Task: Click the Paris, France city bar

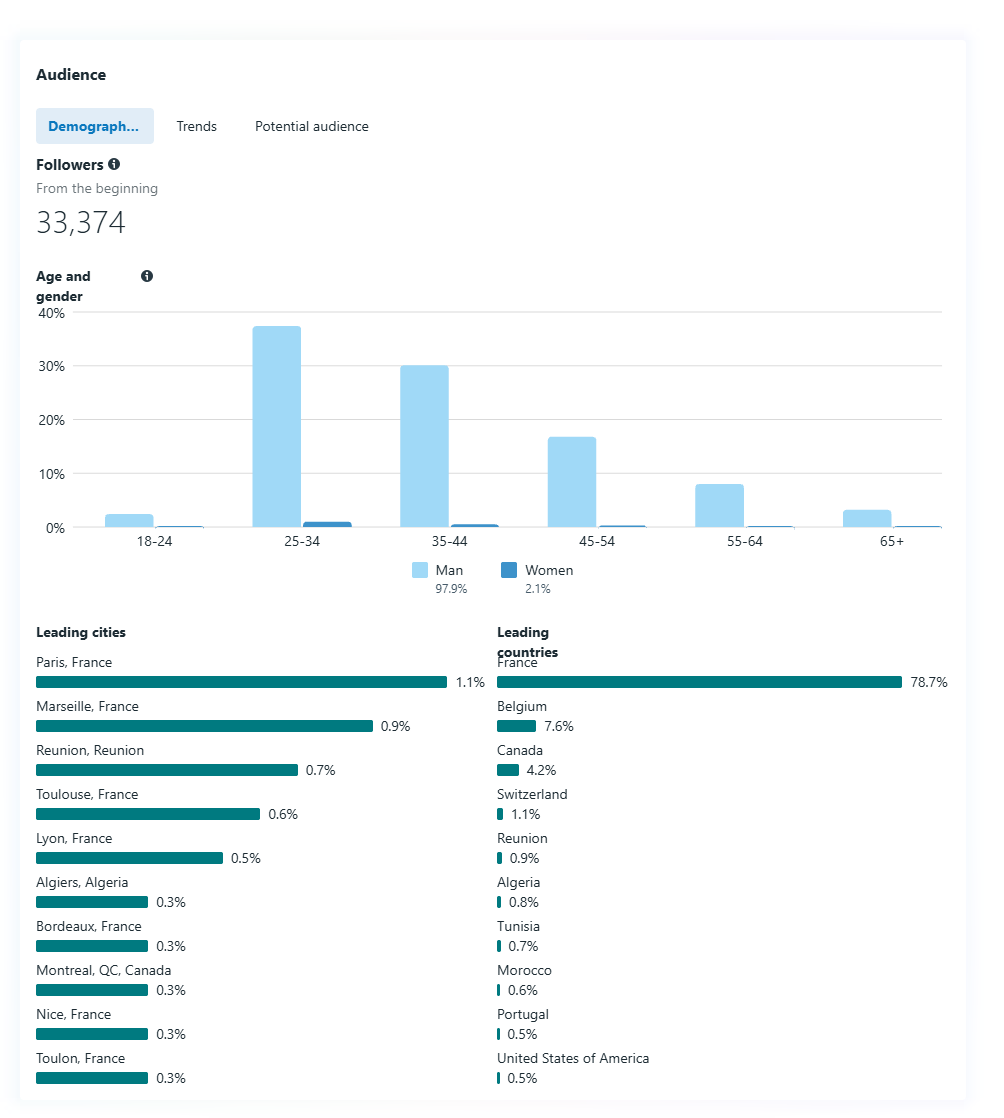Action: [241, 682]
